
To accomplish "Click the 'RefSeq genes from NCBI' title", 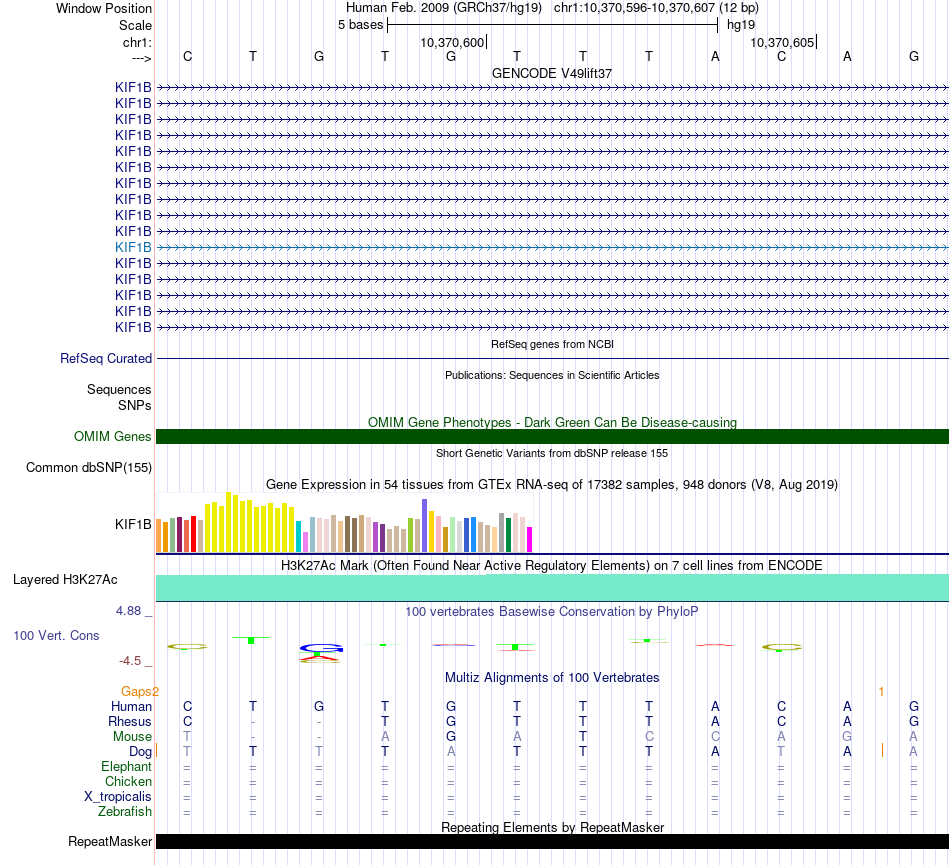I will tap(552, 344).
